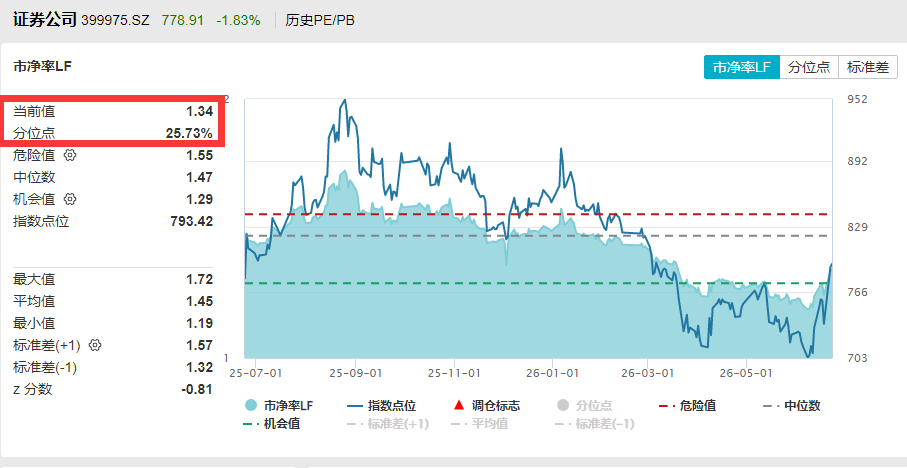This screenshot has height=468, width=907.
Task: Toggle the 分位点 gray circle legend
Action: pyautogui.click(x=584, y=406)
